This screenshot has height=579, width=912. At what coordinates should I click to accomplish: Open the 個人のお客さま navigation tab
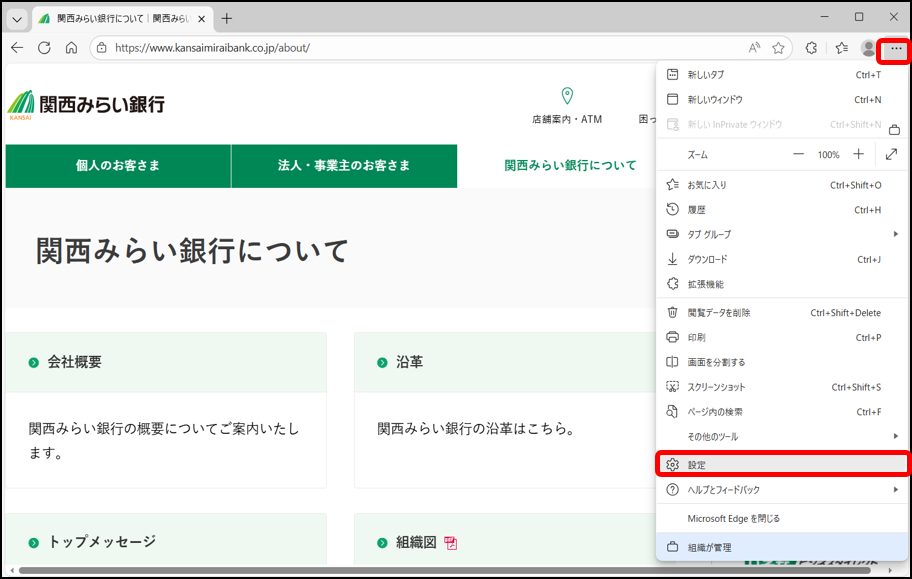(x=118, y=166)
